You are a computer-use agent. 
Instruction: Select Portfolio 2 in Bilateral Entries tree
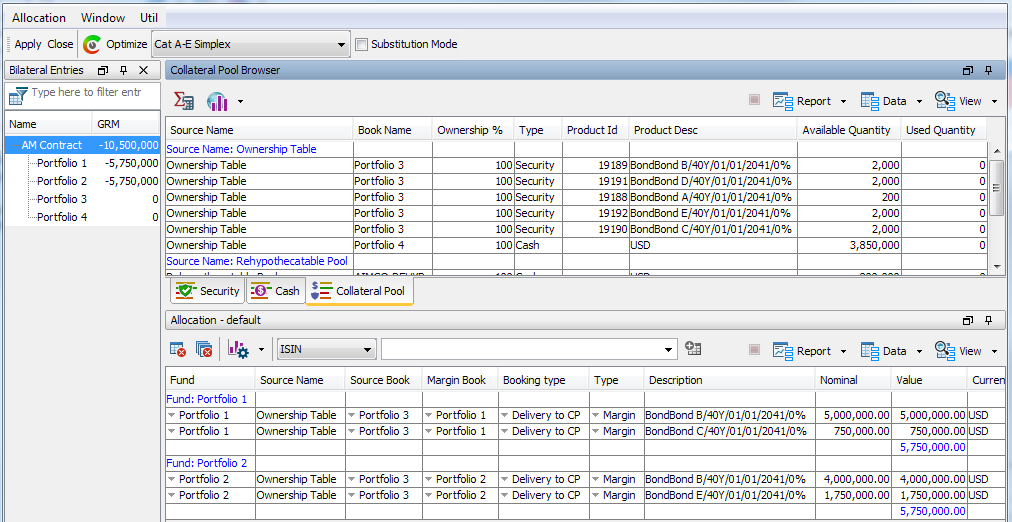[x=62, y=181]
